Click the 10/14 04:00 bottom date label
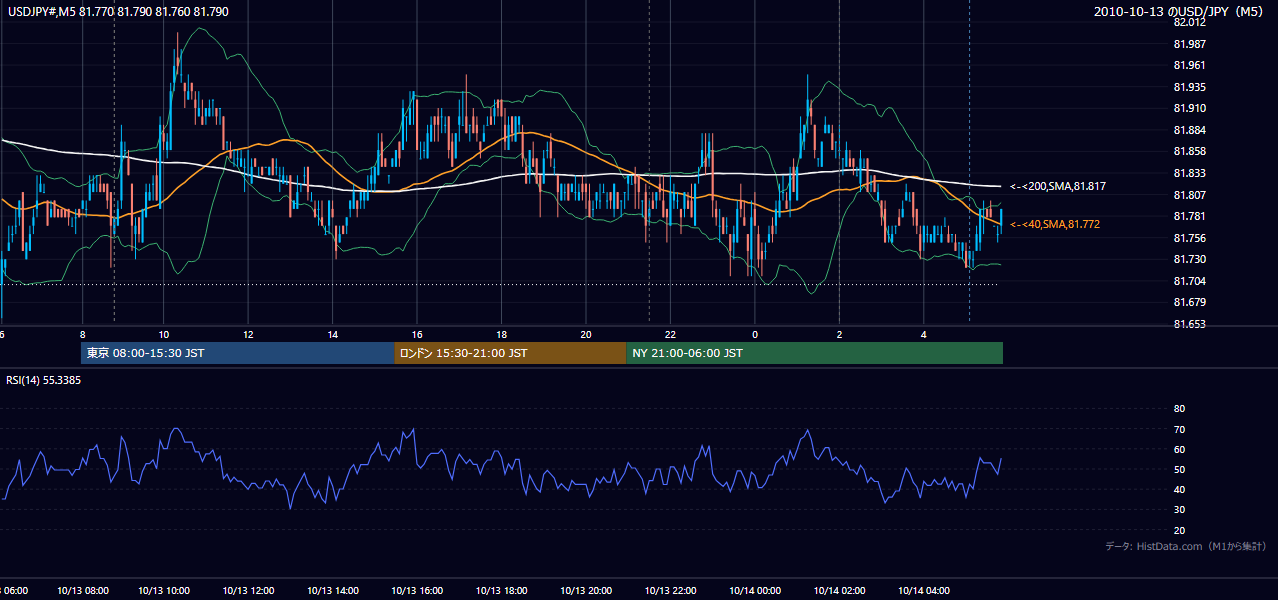 coord(924,591)
